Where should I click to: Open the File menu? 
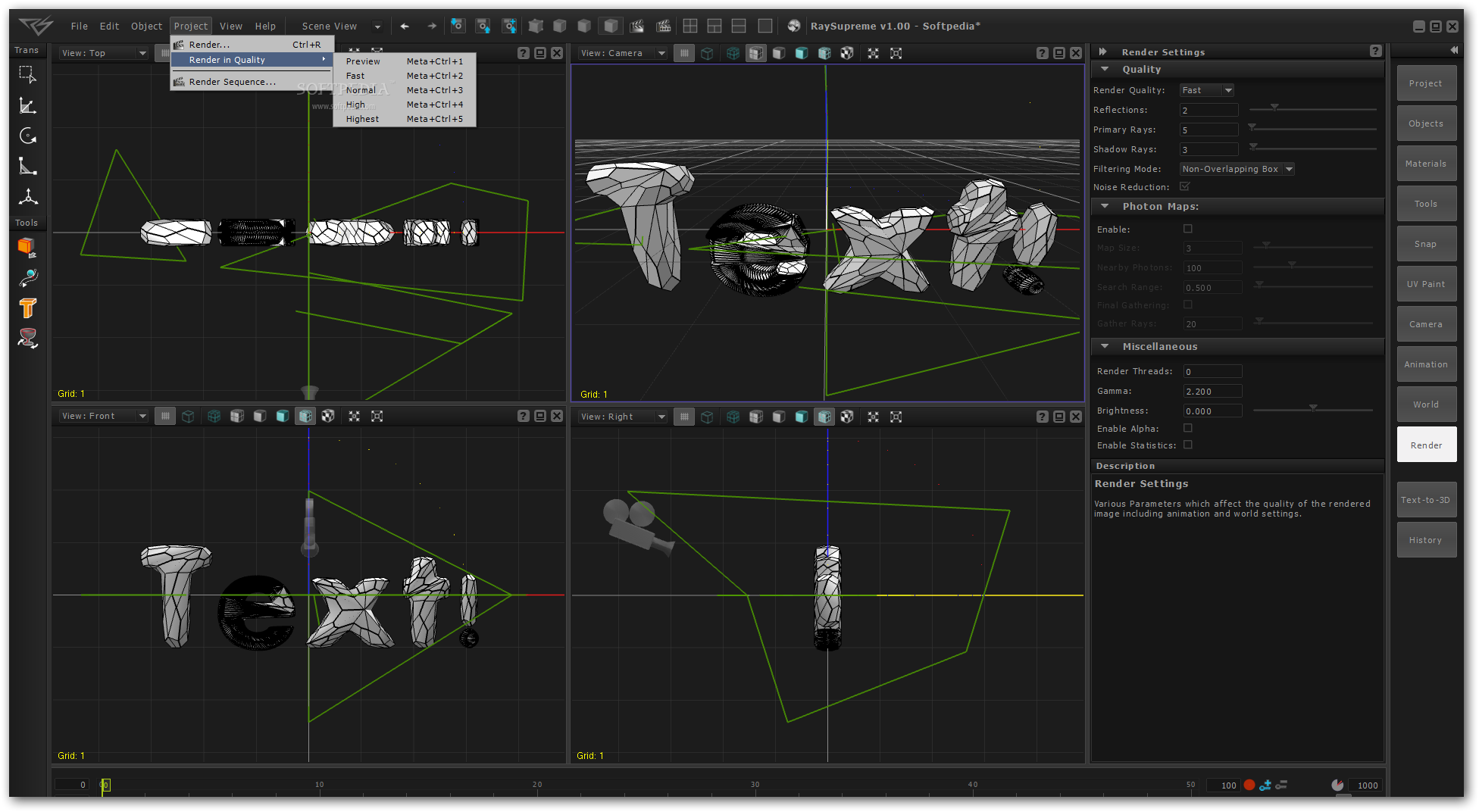pos(80,27)
